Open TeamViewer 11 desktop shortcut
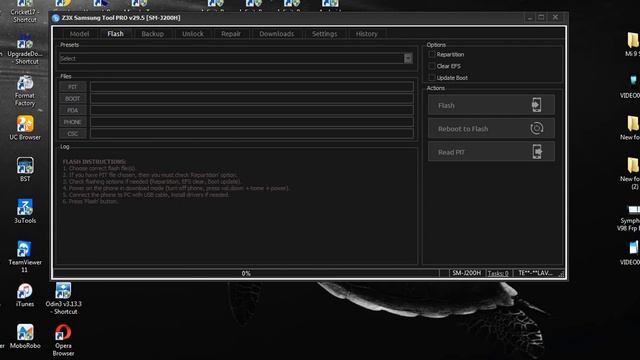The image size is (640, 360). 25,256
